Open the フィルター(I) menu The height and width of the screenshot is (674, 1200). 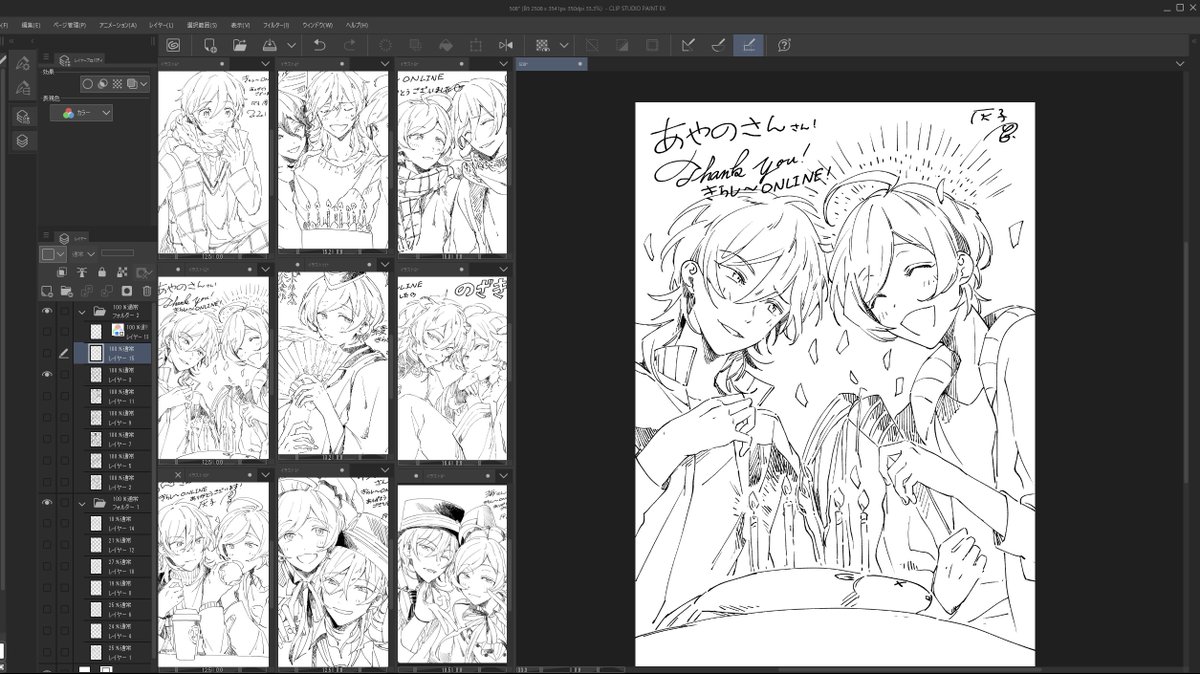click(275, 24)
